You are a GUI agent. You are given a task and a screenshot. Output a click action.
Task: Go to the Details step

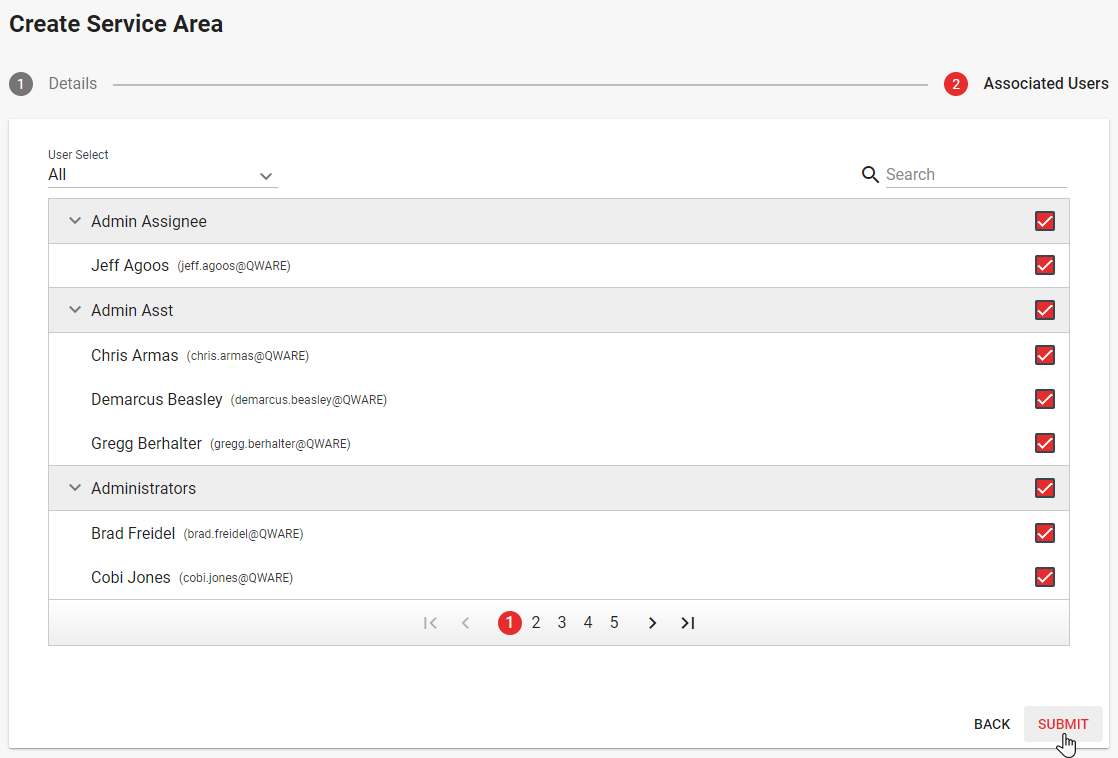[x=73, y=84]
